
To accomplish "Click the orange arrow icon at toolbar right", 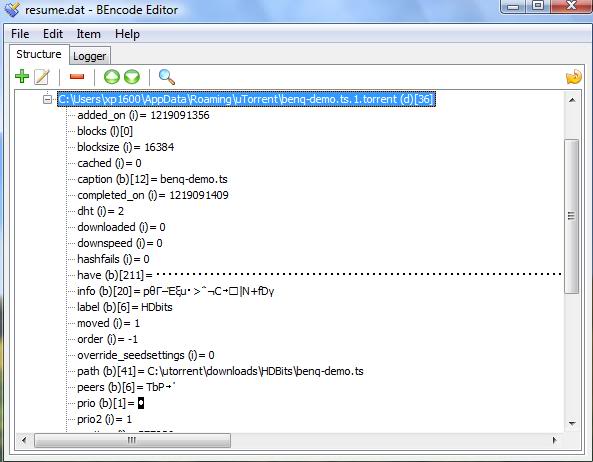I will tap(574, 77).
